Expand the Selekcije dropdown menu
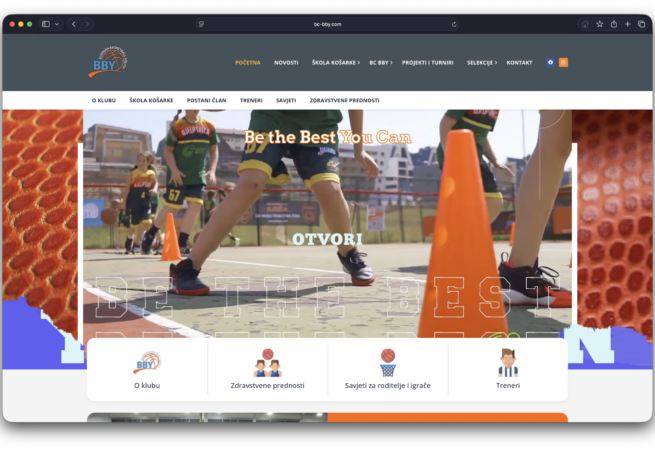 (x=481, y=62)
